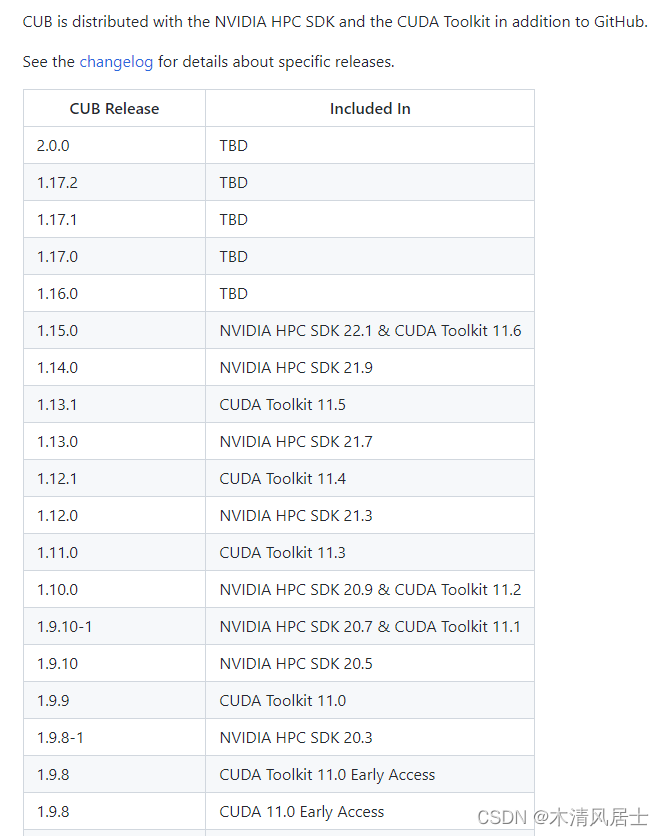
Task: Click the "CUDA Toolkit 11.5" cell
Action: 370,404
